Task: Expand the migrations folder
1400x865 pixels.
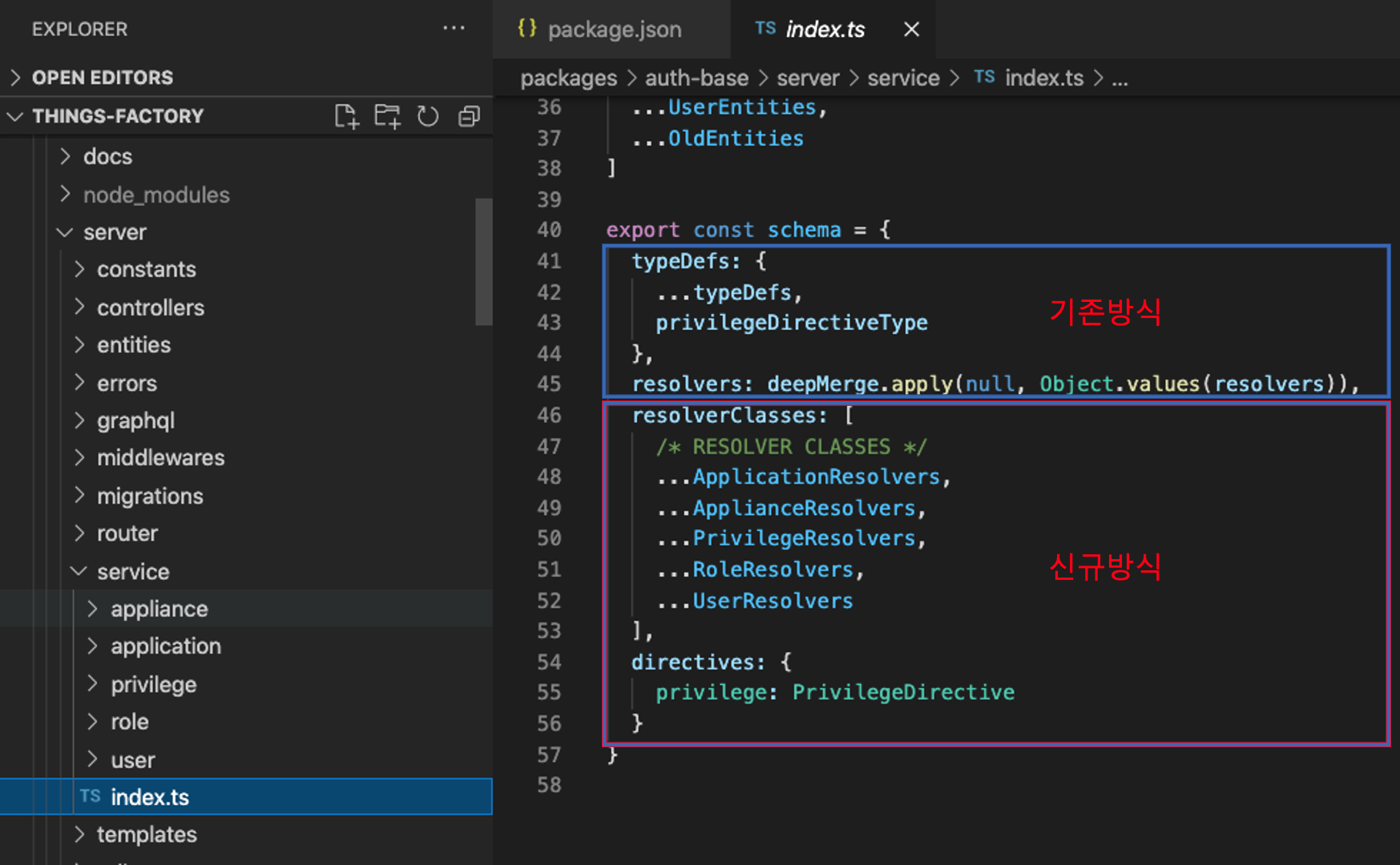Action: coord(246,496)
